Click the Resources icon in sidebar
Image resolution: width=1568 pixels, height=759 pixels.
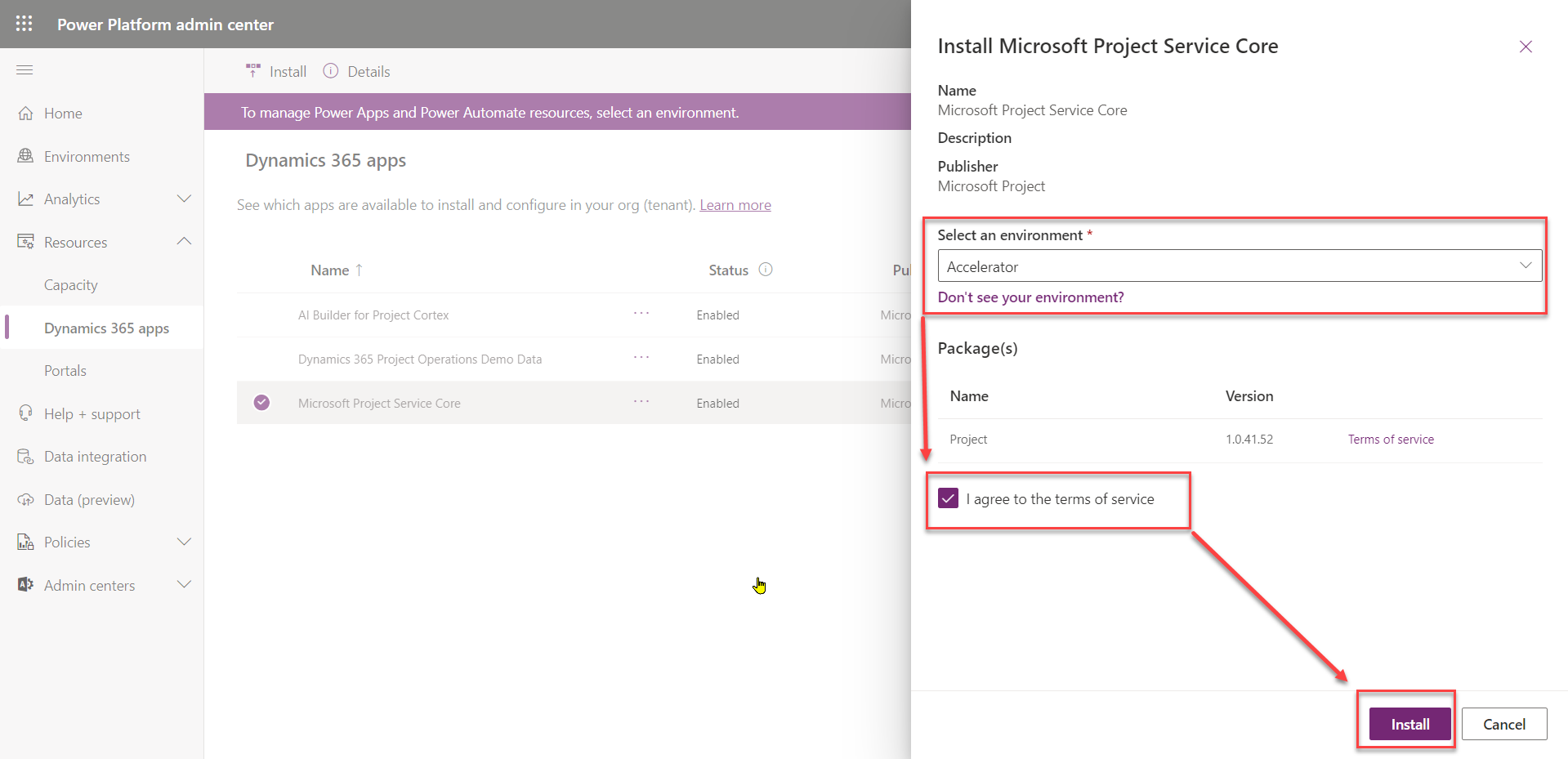tap(25, 242)
